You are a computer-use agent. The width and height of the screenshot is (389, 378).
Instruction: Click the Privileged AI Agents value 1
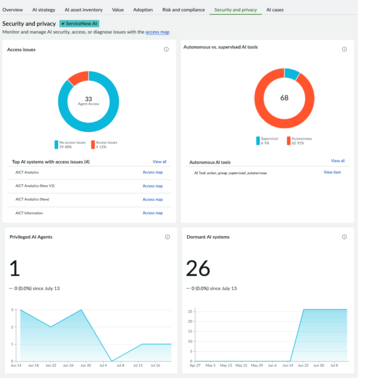(x=14, y=269)
